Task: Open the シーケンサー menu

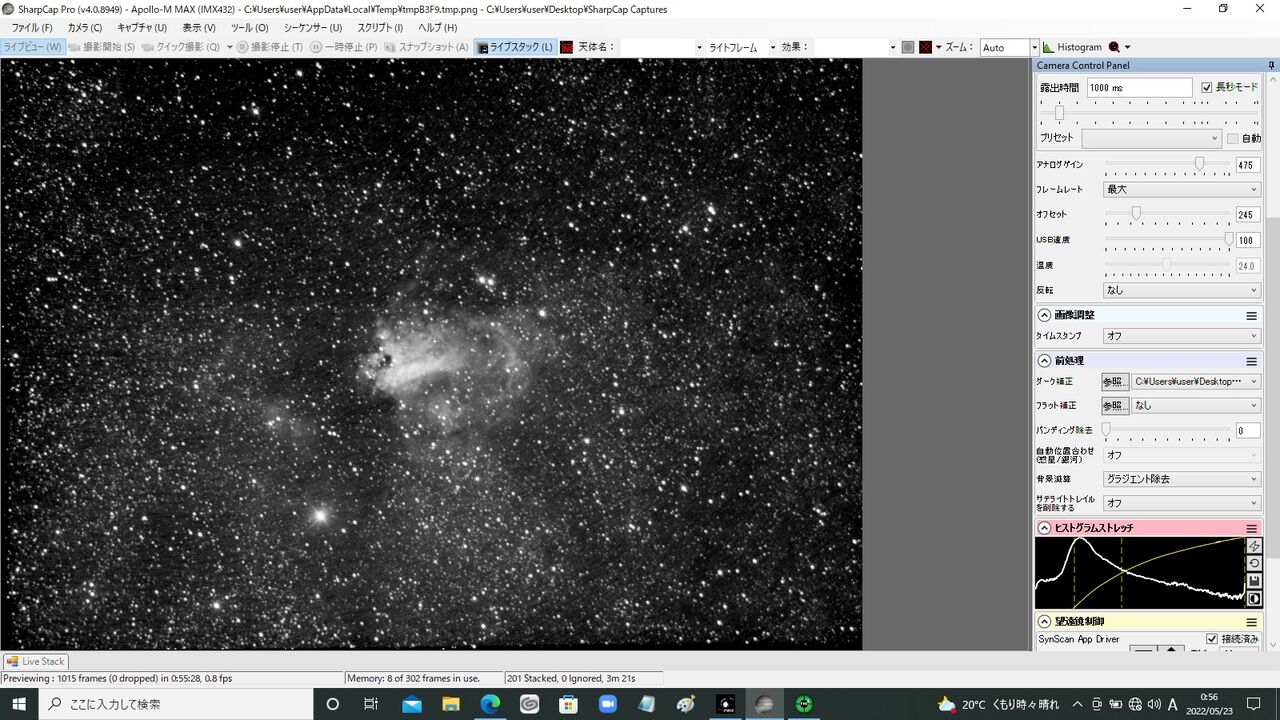Action: pyautogui.click(x=312, y=28)
